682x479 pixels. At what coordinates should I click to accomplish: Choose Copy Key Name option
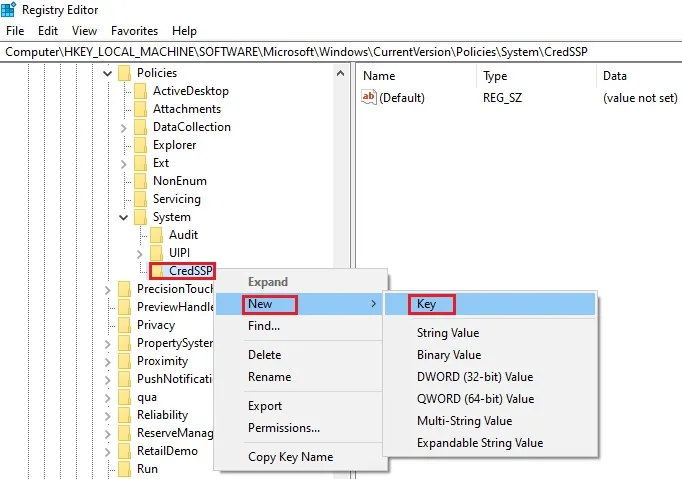click(301, 457)
